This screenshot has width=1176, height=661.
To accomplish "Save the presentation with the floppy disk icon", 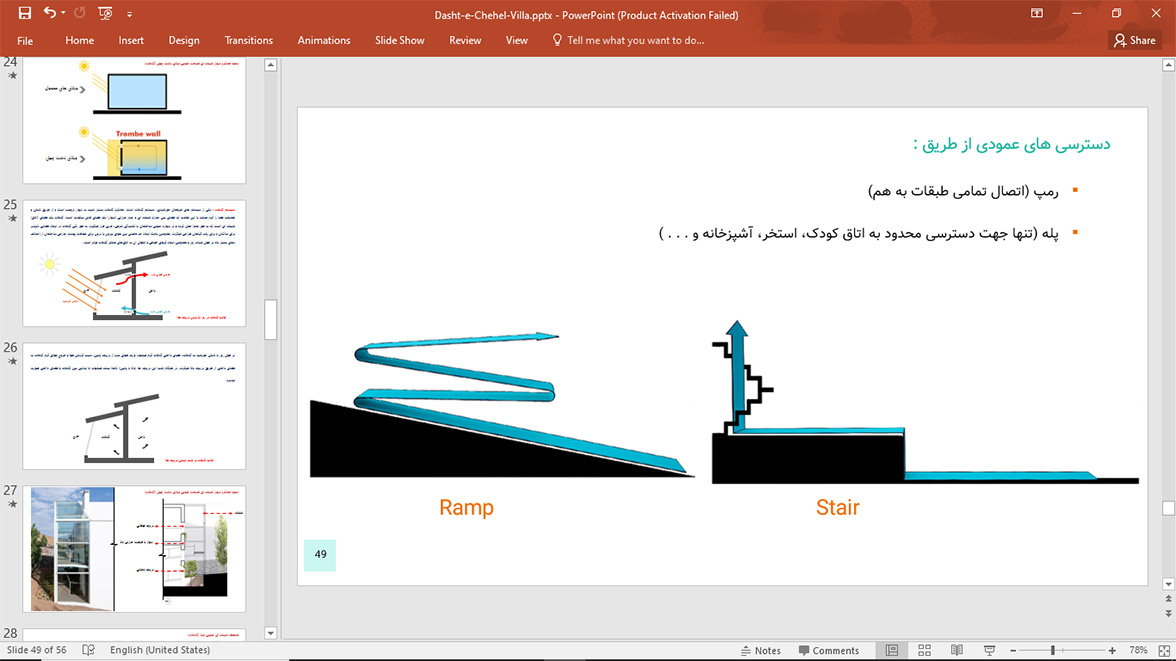I will [x=25, y=13].
